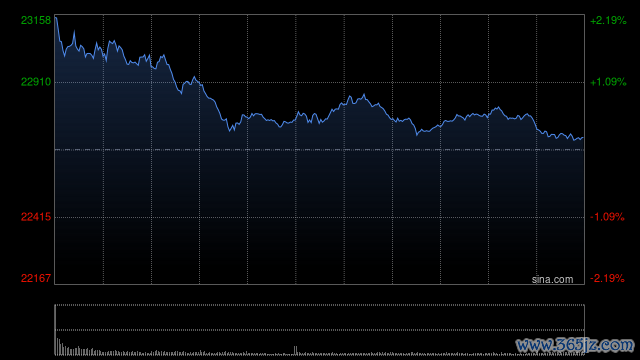Click the midday peak of the price line
This screenshot has width=640, height=360.
(364, 96)
